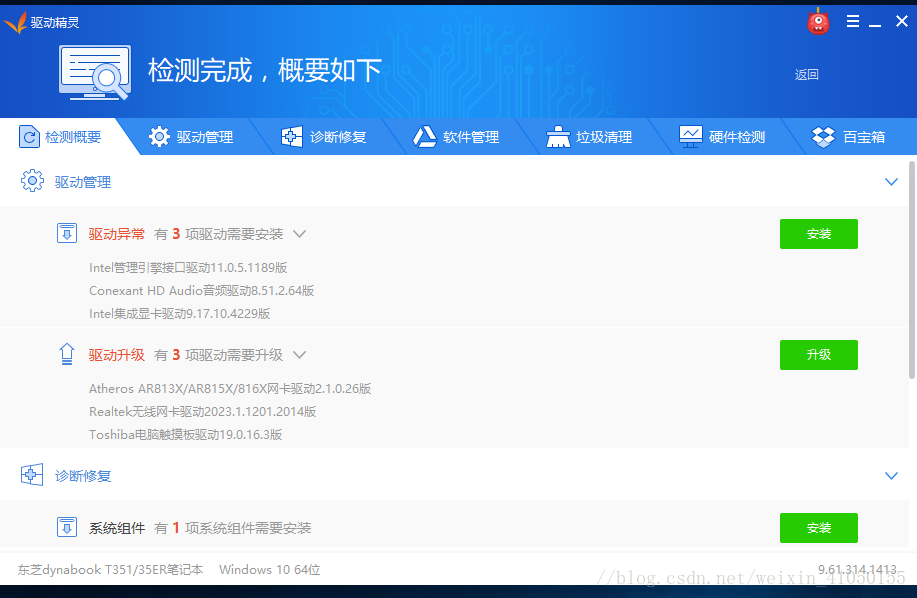Install system component with 安装 button

coord(819,528)
